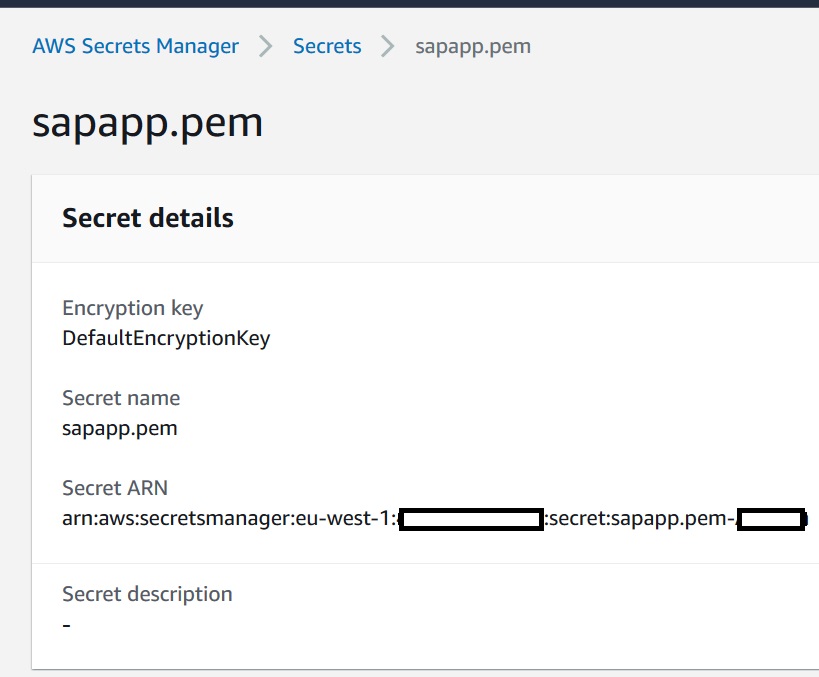Click the redacted ARN suffix box

(771, 519)
